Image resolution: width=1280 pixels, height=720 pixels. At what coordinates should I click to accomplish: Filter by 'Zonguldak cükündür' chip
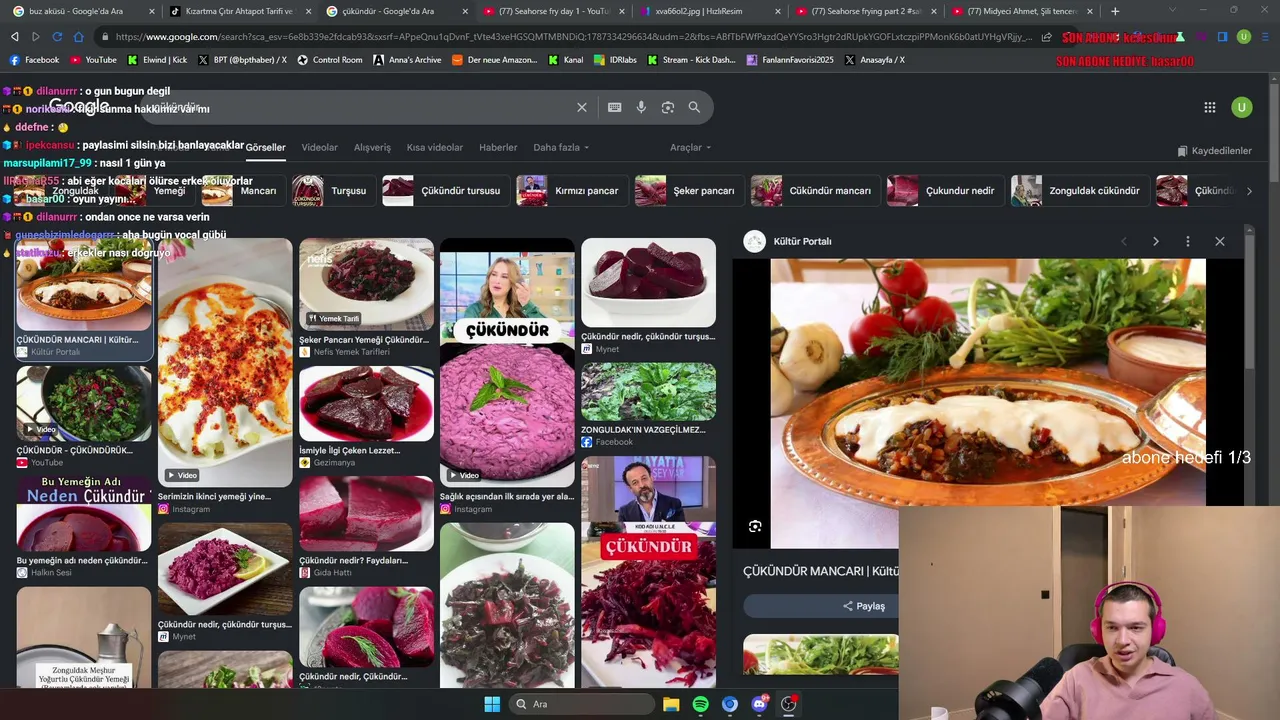(1079, 190)
